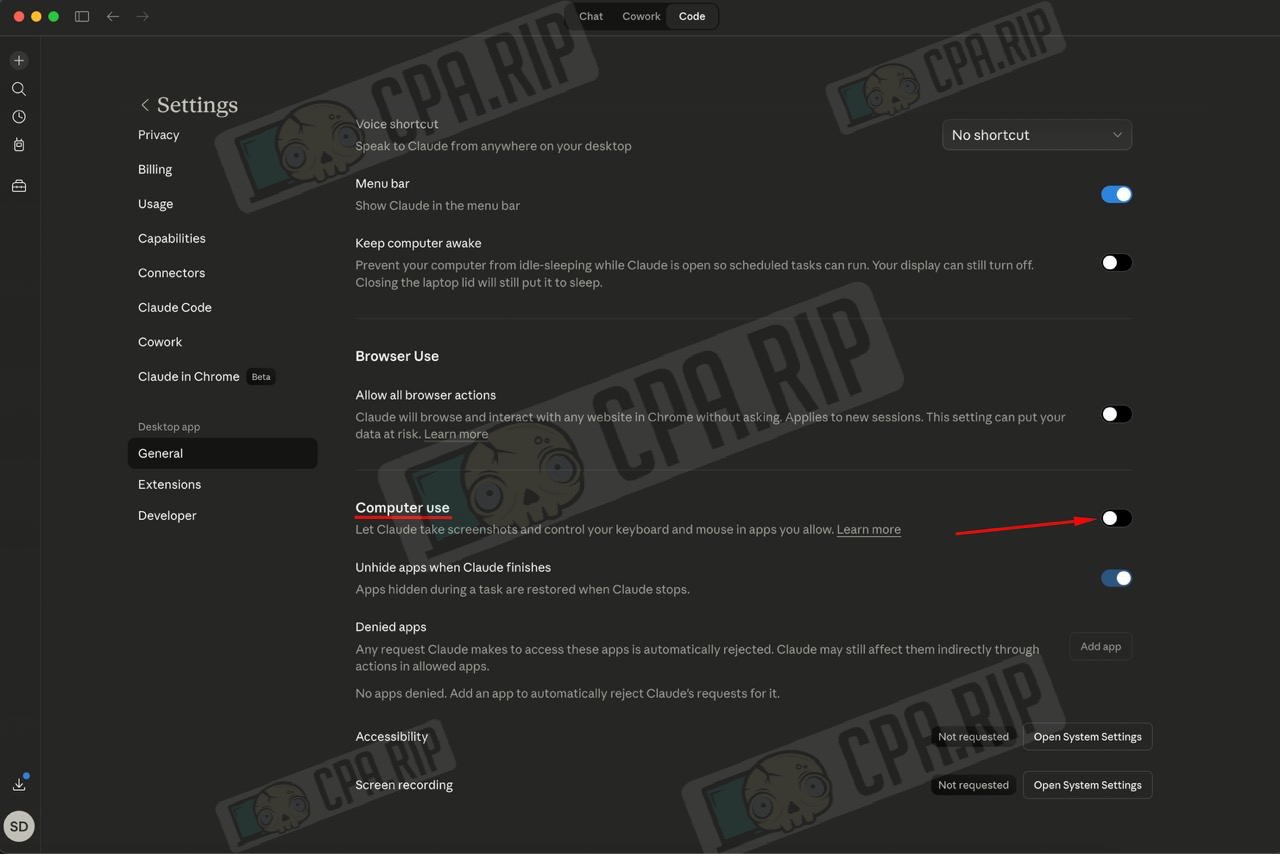Click the toolbox icon in left rail
Image resolution: width=1280 pixels, height=854 pixels.
19,186
